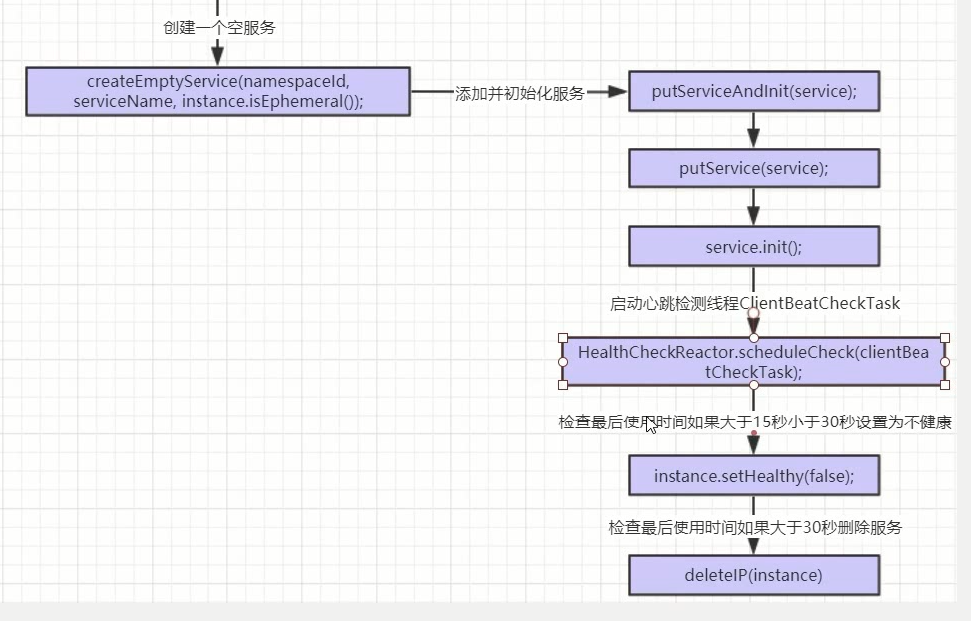Select the deleteIP(instance) box
The height and width of the screenshot is (621, 971).
(754, 575)
